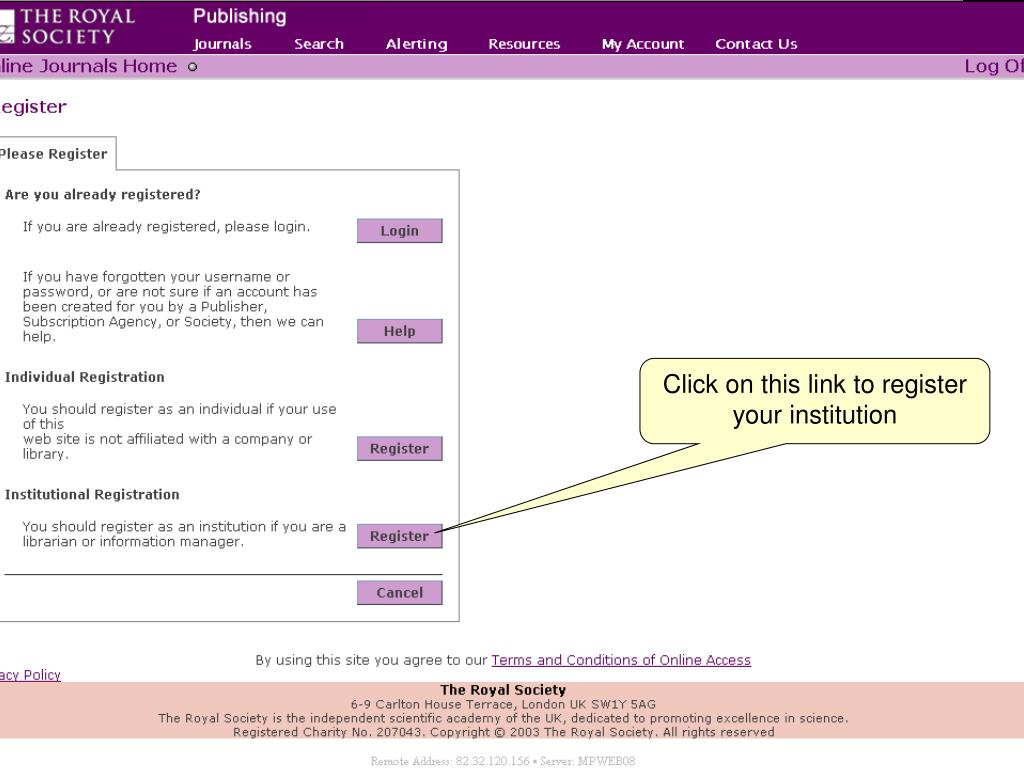Viewport: 1024px width, 768px height.
Task: Click the Help button
Action: pyautogui.click(x=399, y=331)
